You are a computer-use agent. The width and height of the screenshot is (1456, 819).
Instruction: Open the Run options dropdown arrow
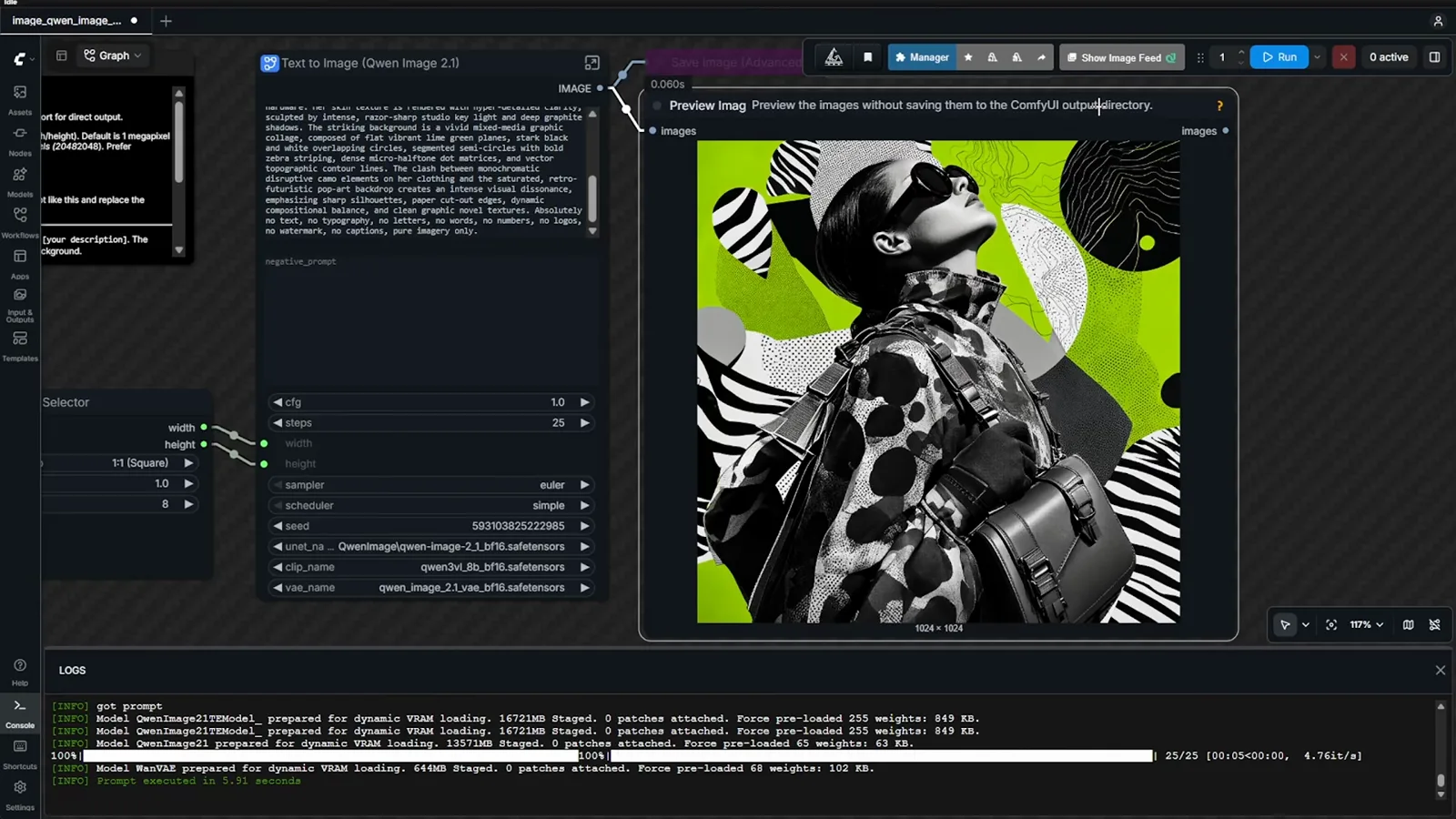click(x=1317, y=57)
